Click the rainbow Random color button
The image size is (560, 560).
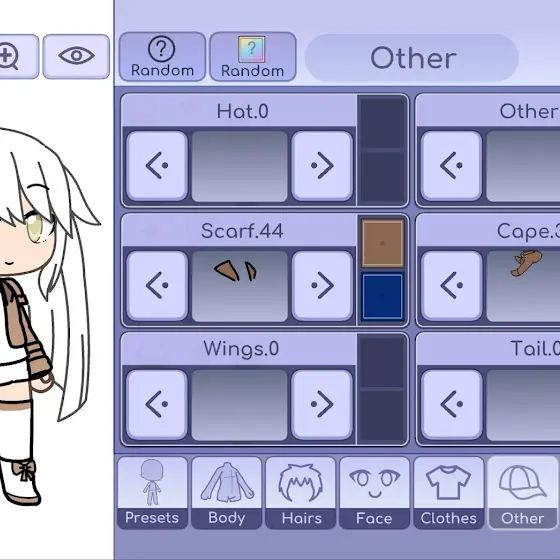pyautogui.click(x=252, y=57)
